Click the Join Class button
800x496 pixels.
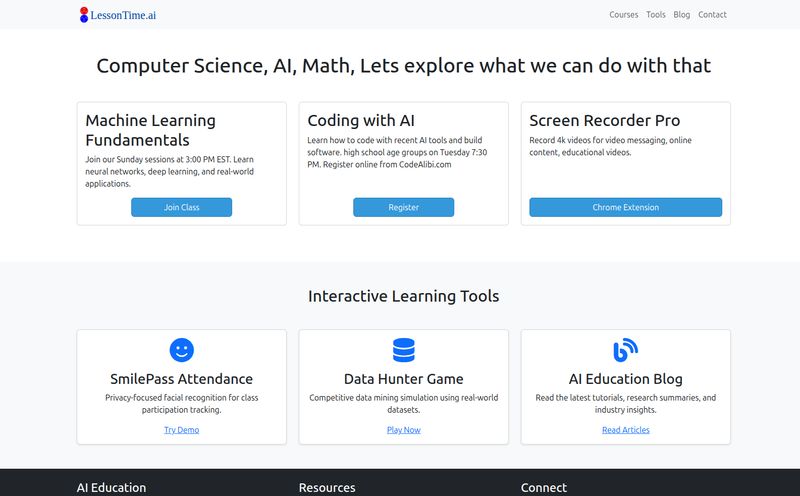(182, 207)
